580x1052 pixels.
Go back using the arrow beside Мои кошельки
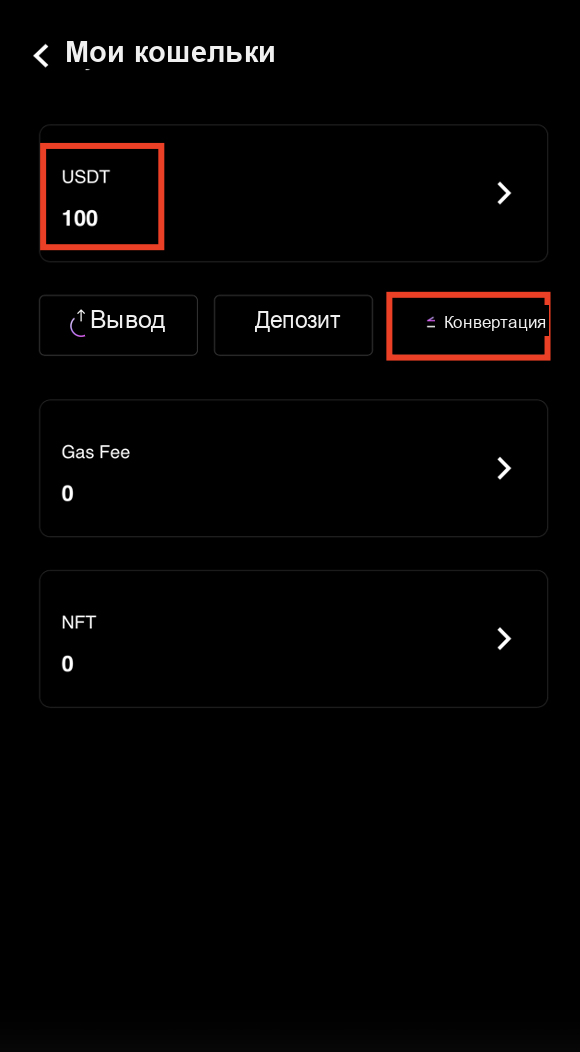click(x=41, y=56)
